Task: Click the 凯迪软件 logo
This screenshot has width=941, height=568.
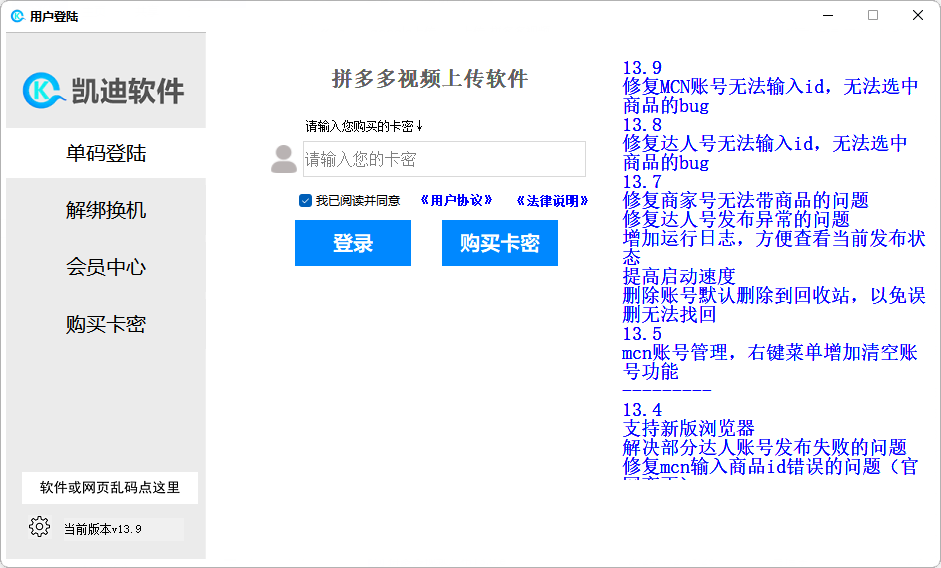Action: [x=103, y=91]
